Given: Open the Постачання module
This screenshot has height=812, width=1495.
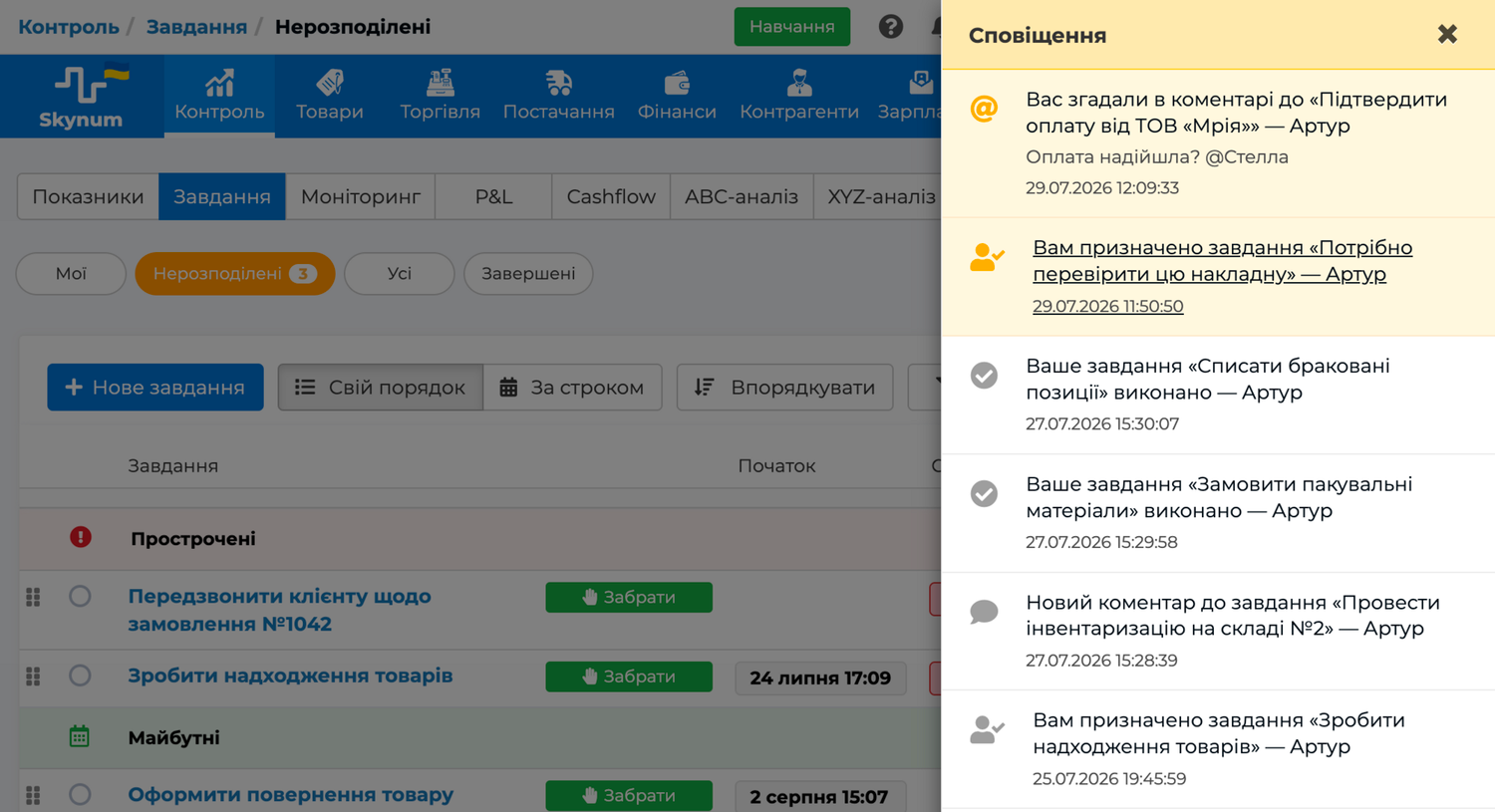Looking at the screenshot, I should [x=558, y=97].
